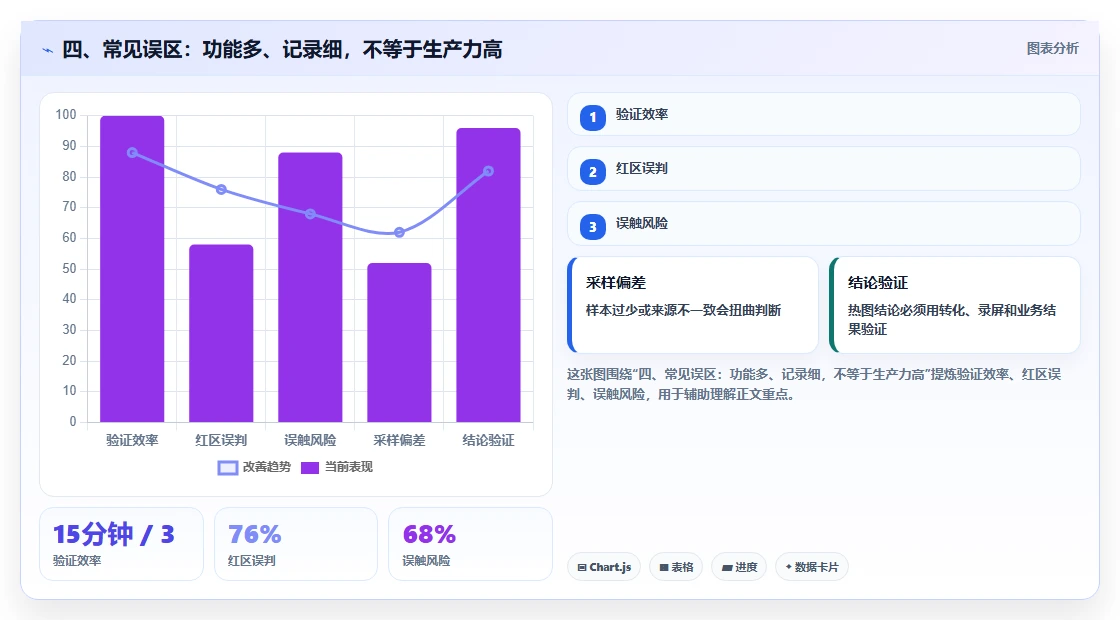Click the x-axis label 结论验证
1120x620 pixels.
click(x=489, y=441)
